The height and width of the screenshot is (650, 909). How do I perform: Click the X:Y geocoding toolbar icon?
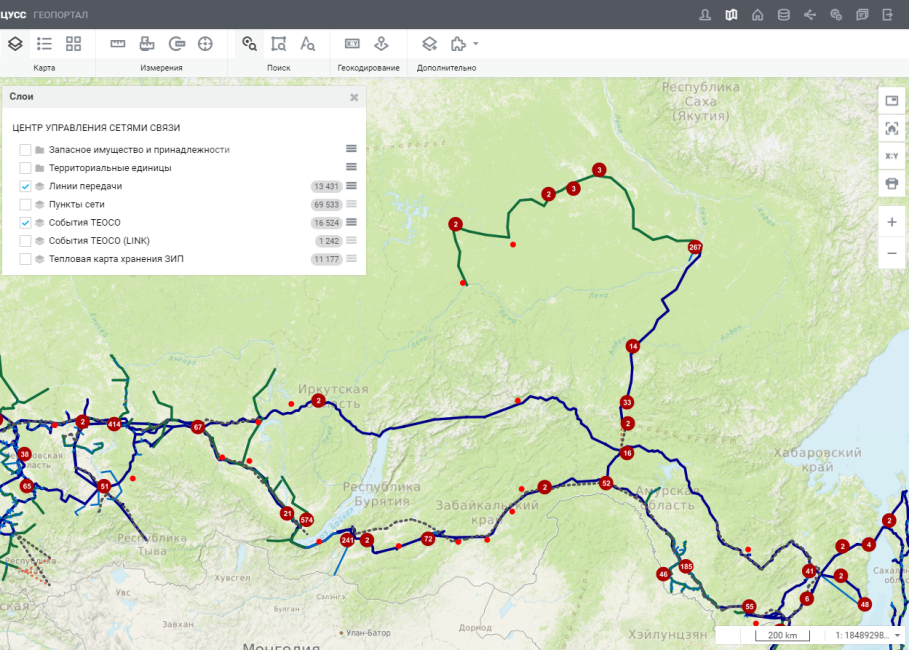(x=352, y=44)
